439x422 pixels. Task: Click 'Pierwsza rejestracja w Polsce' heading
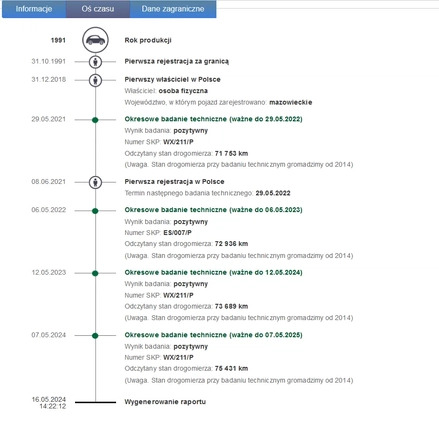click(x=174, y=182)
